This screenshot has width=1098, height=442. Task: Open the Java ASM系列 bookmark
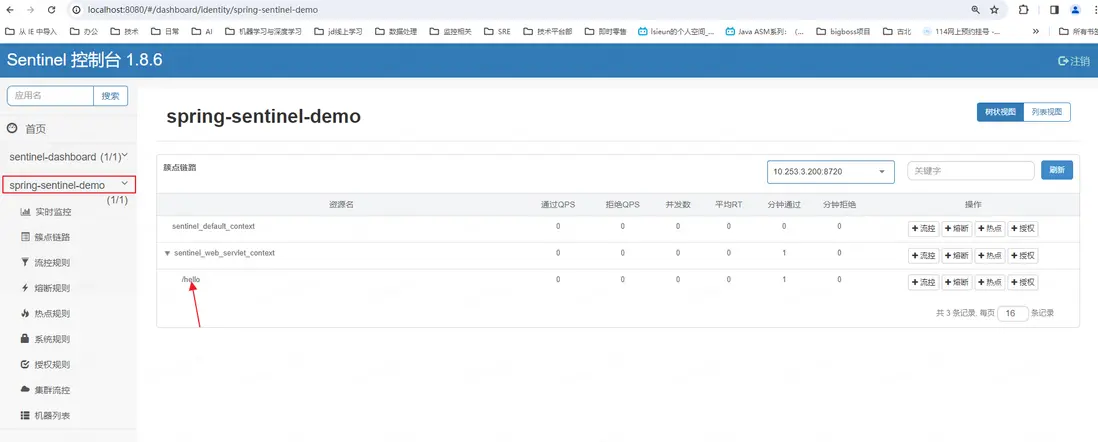(765, 32)
